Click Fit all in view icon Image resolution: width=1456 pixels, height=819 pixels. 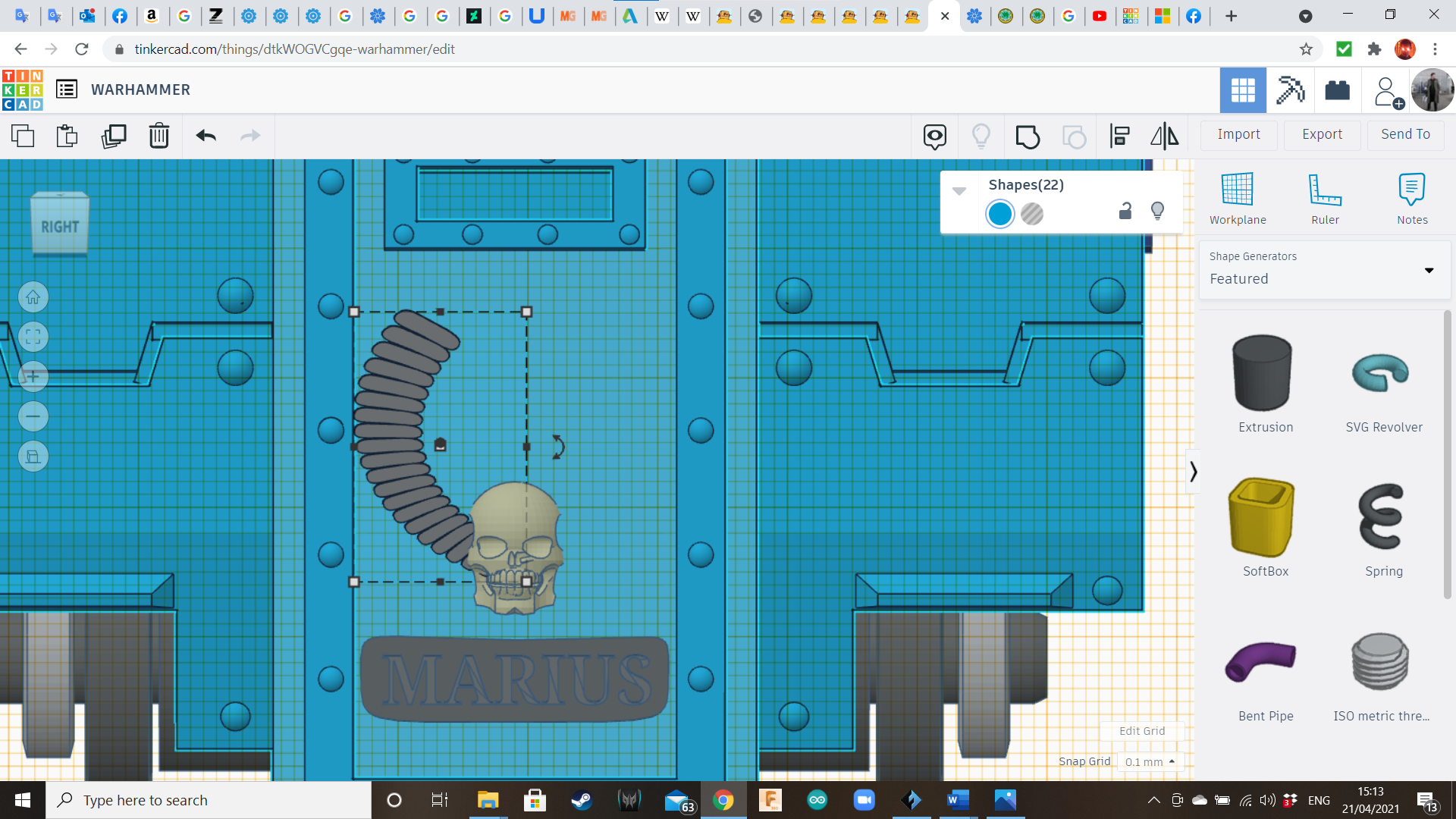pyautogui.click(x=33, y=337)
